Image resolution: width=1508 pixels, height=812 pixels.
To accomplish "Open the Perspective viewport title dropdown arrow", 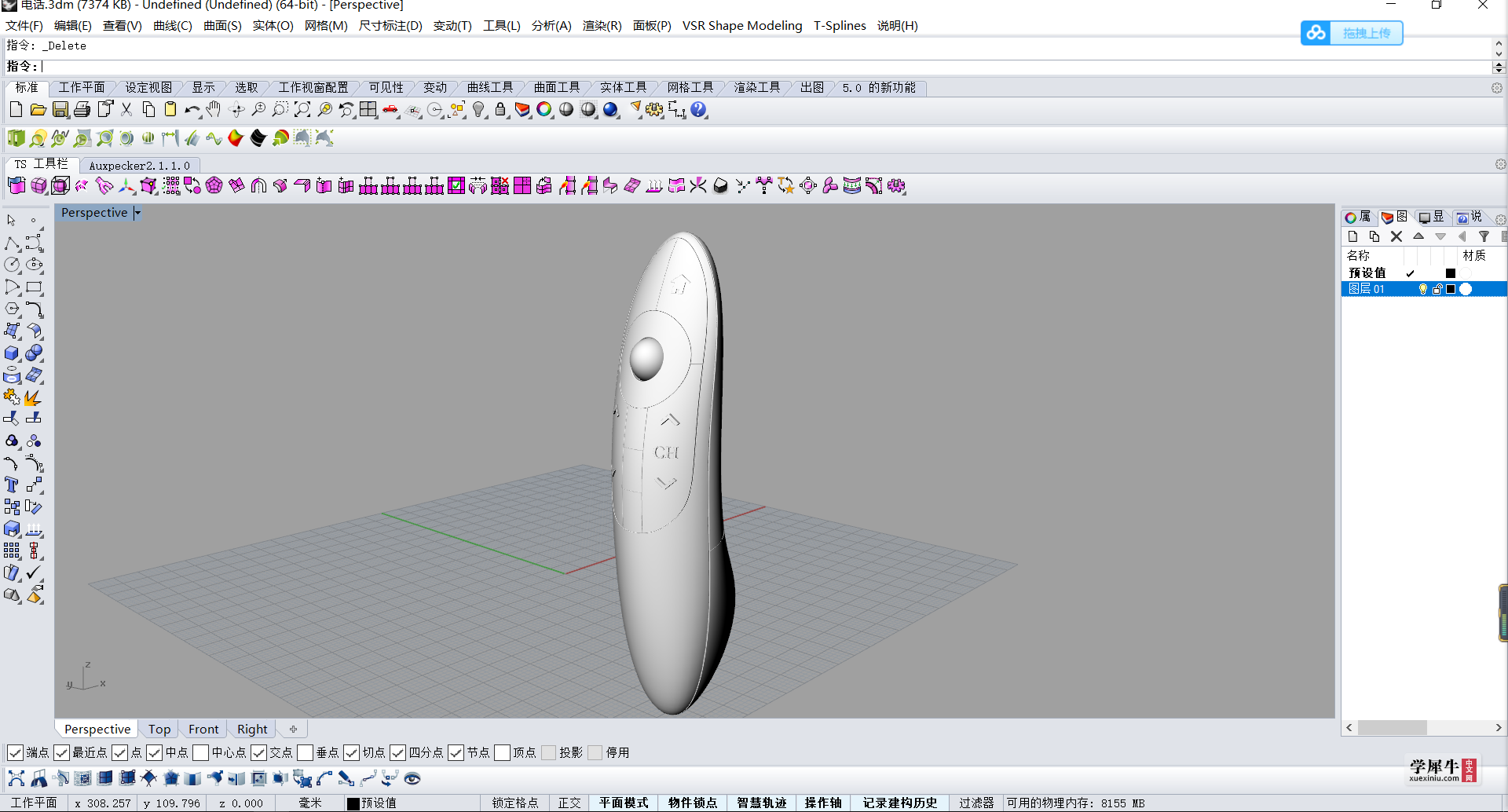I will click(x=137, y=213).
